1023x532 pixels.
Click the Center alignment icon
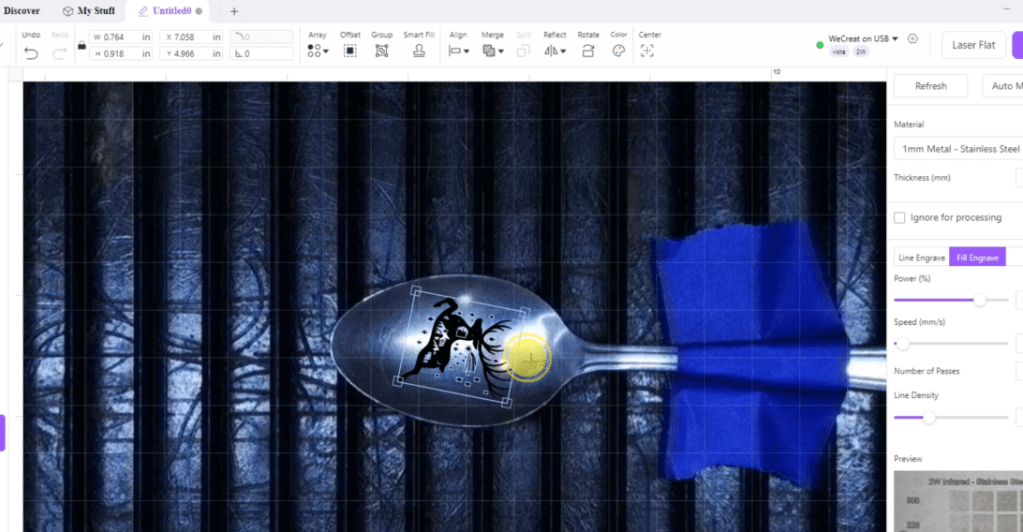pyautogui.click(x=648, y=51)
